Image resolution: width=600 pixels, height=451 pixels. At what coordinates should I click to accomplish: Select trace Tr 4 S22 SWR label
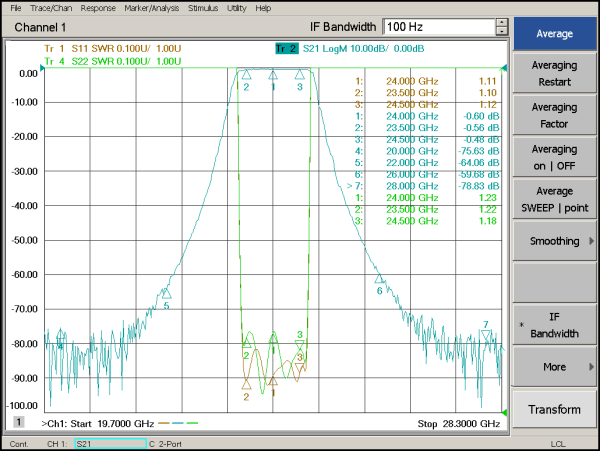coord(112,61)
